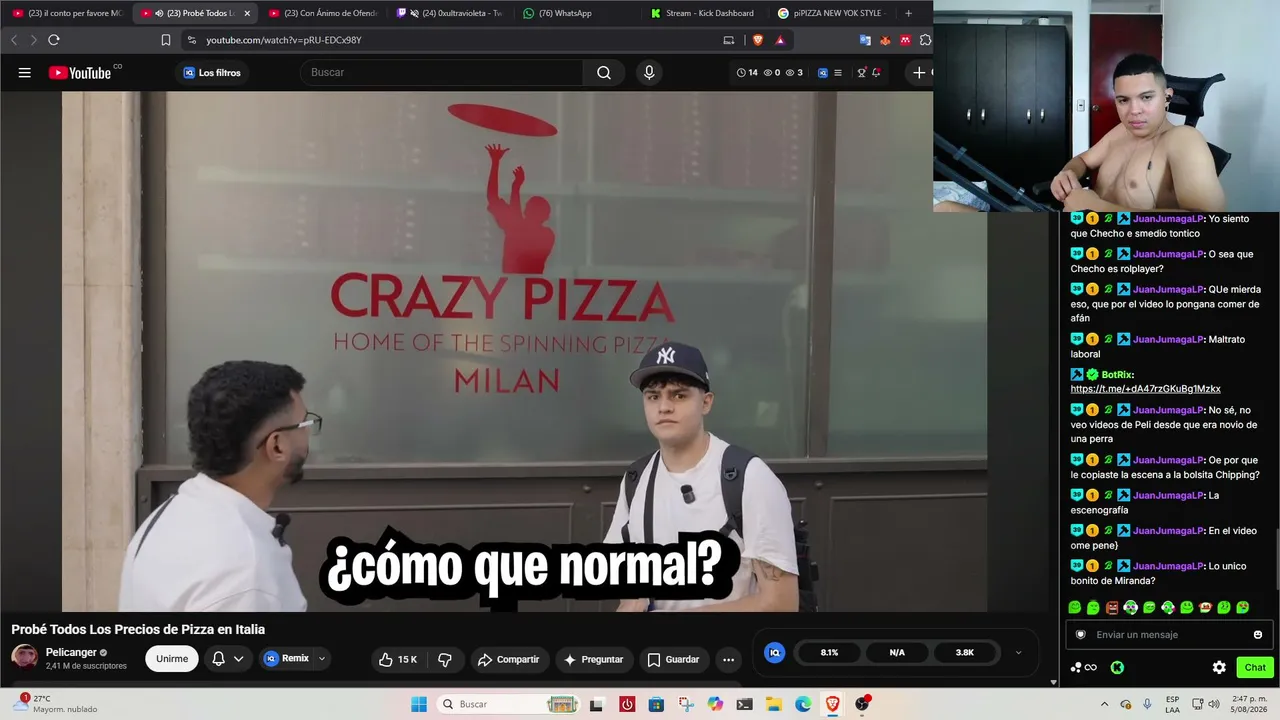Click the Pelicanger channel avatar
This screenshot has width=1280, height=720.
[x=24, y=658]
